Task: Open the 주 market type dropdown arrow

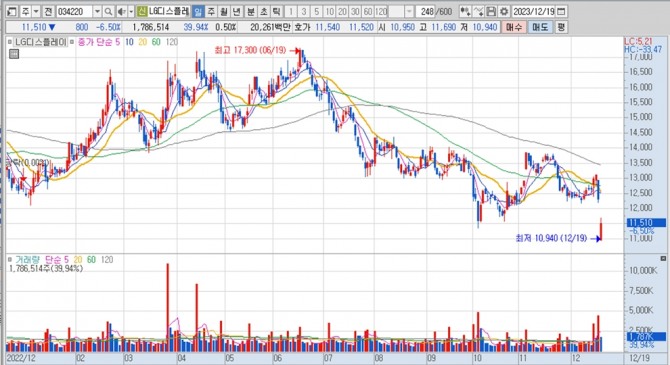Action: [36, 12]
